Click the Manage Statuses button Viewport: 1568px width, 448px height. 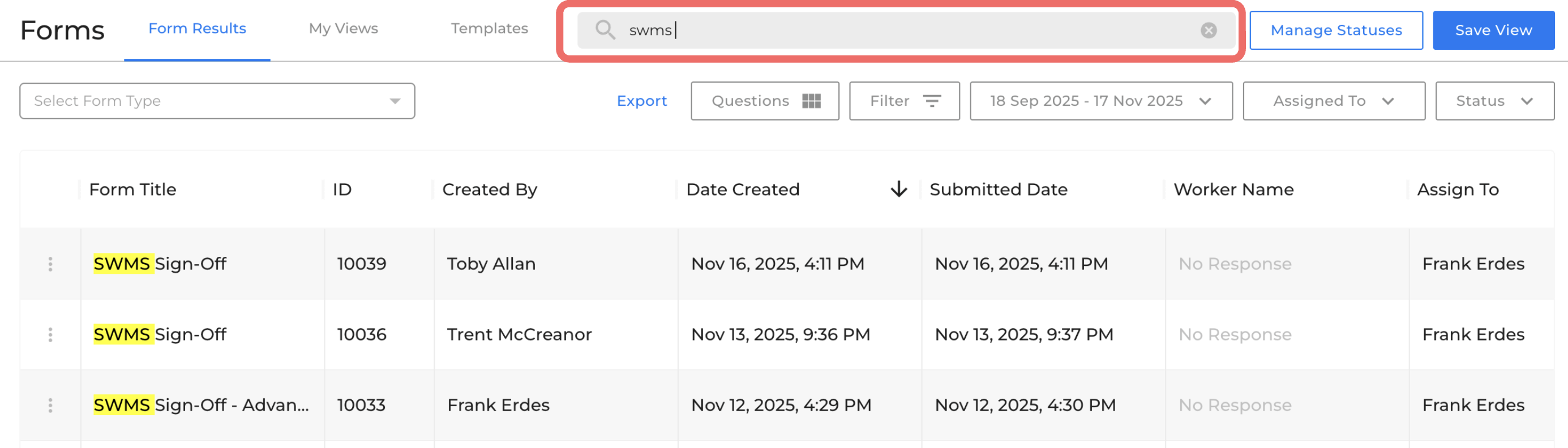(1336, 30)
